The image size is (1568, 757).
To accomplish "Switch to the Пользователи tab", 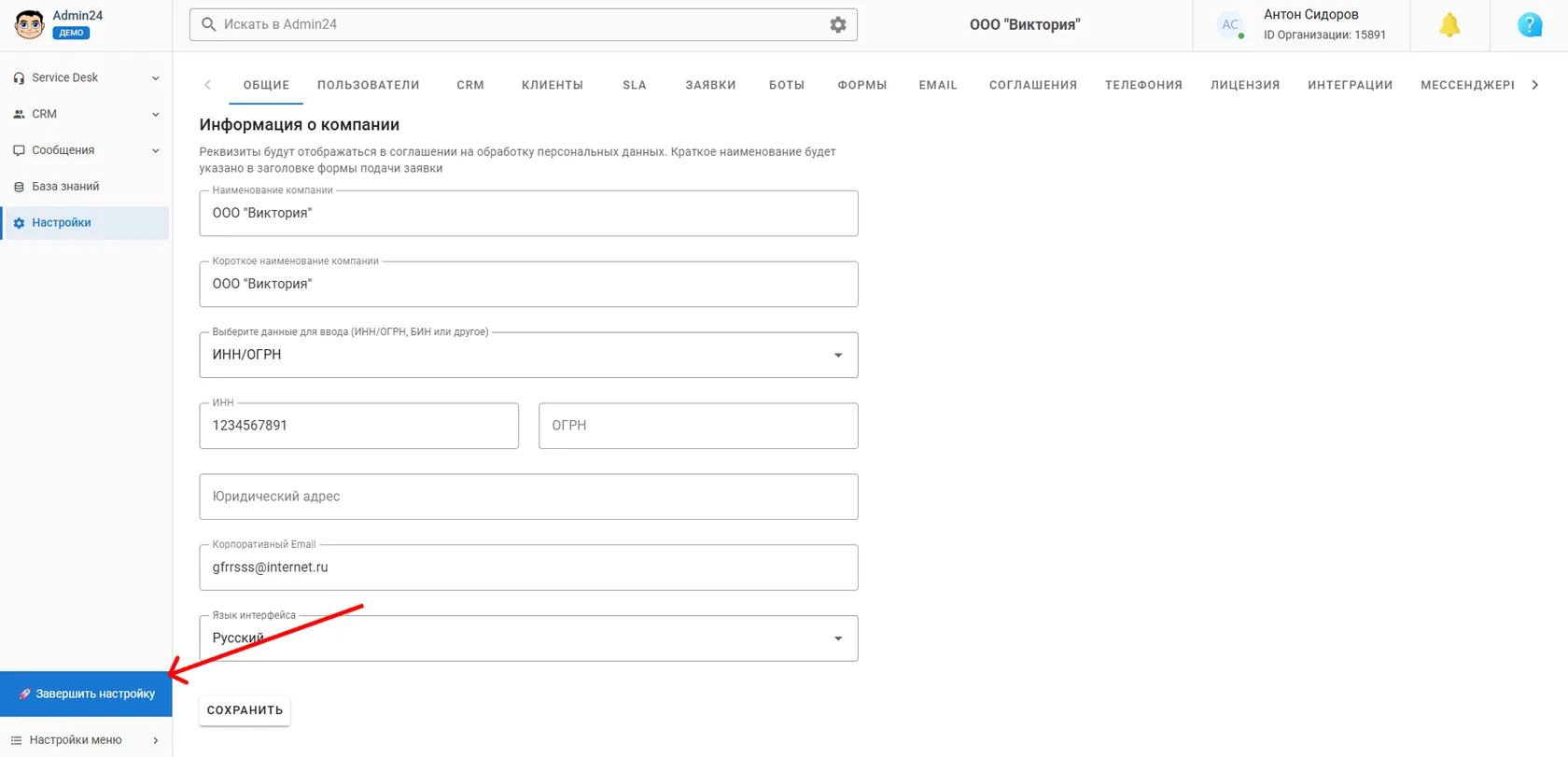I will pos(369,85).
